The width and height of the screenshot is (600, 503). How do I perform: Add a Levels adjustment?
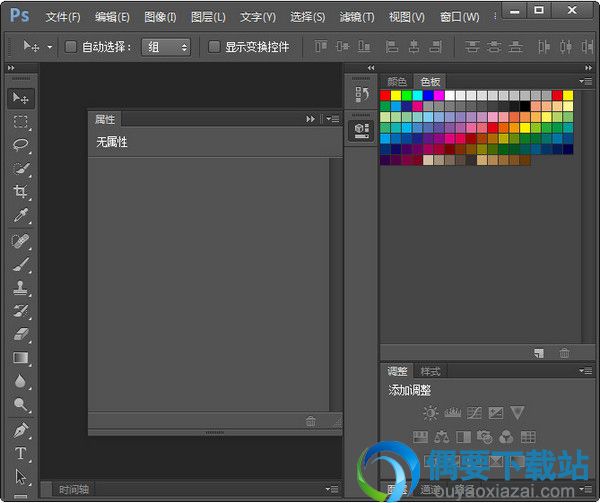453,413
